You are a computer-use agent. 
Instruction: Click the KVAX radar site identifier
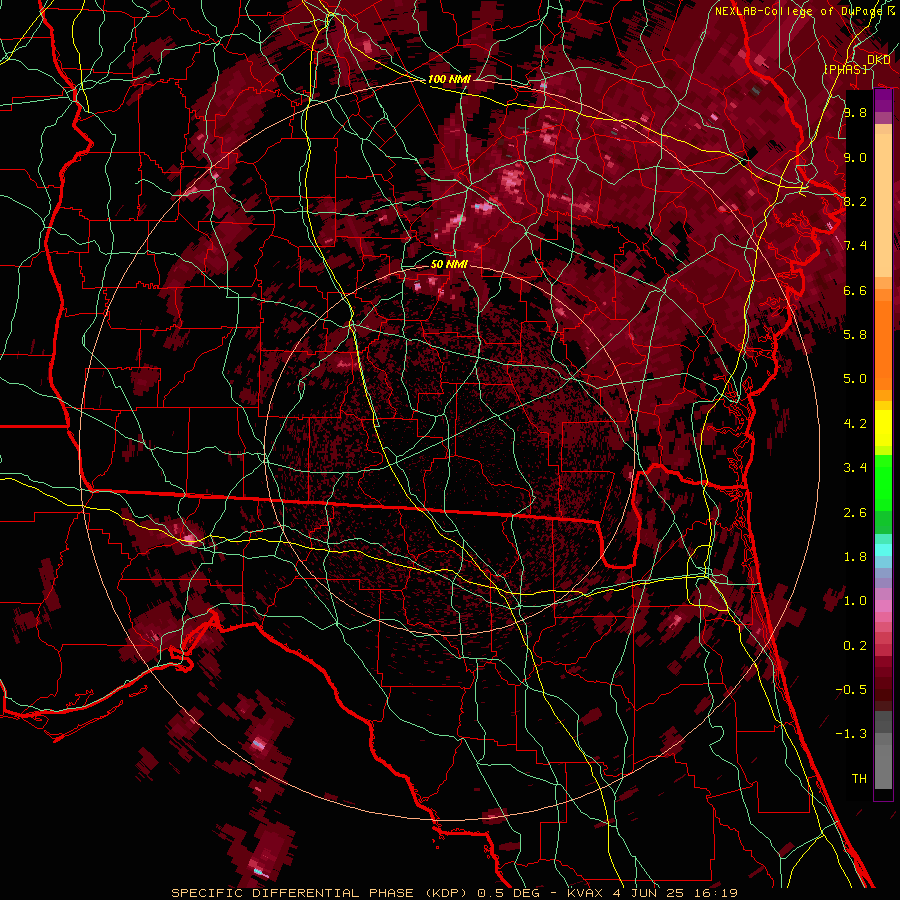583,893
